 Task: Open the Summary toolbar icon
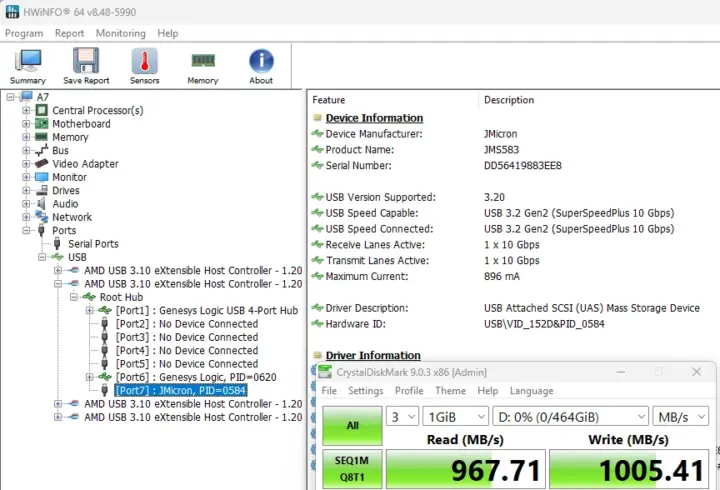[28, 60]
